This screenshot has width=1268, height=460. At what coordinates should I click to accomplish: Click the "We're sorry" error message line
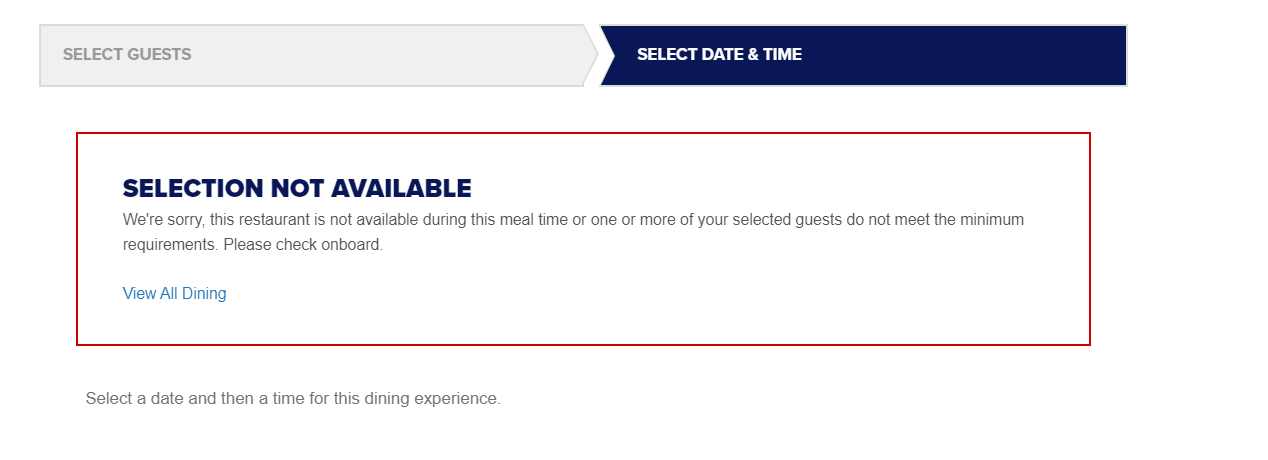coord(573,219)
